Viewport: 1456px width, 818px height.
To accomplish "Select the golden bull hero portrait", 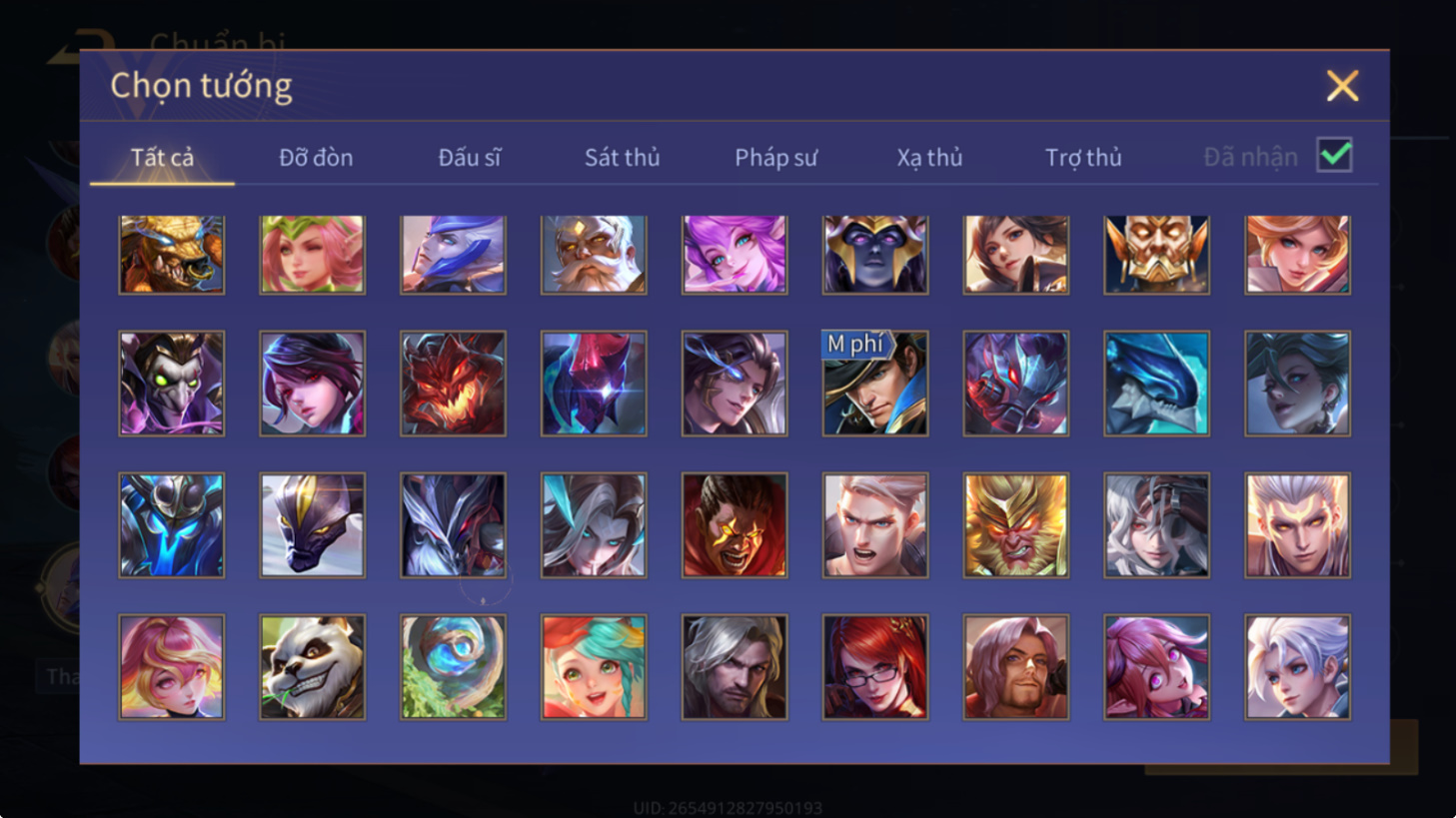I will click(x=172, y=255).
